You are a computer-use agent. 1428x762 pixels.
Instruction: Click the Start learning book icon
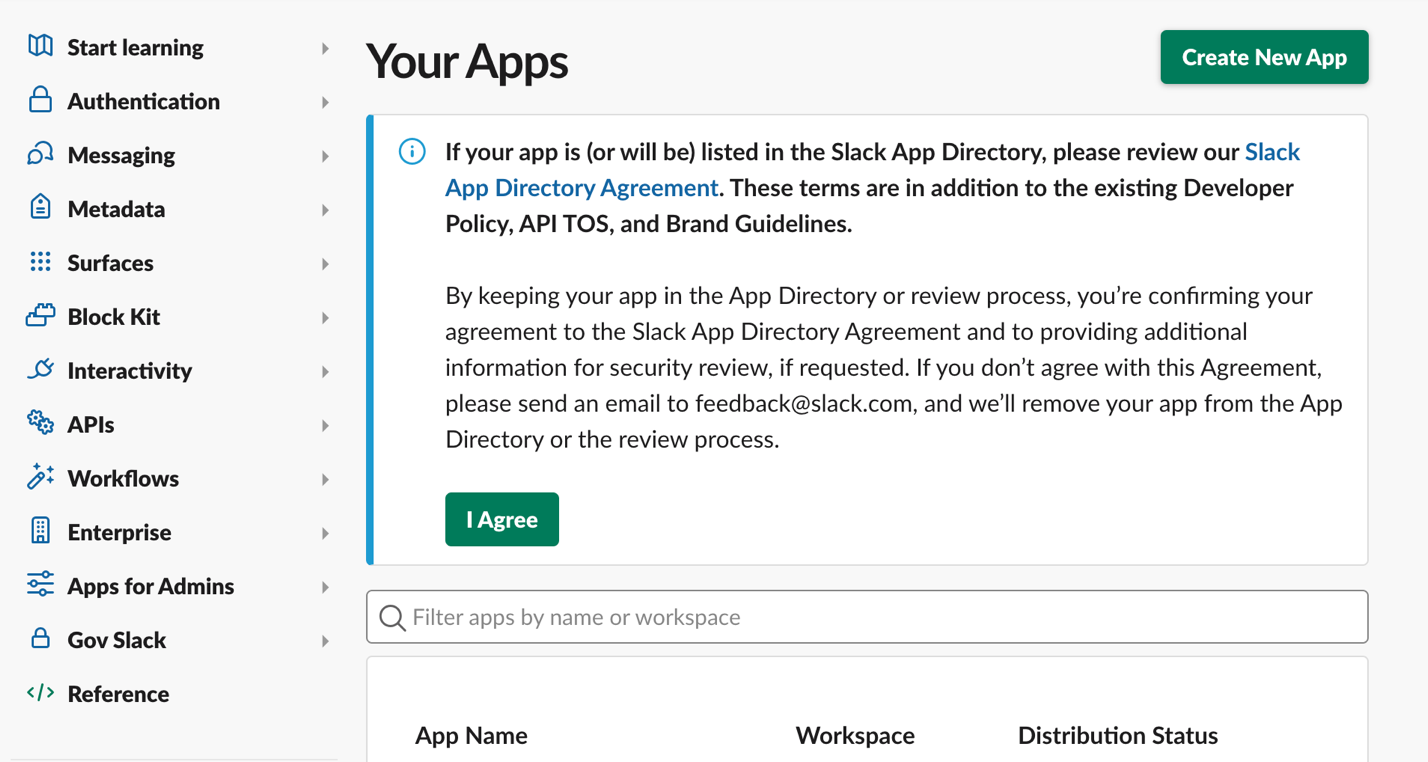tap(40, 46)
